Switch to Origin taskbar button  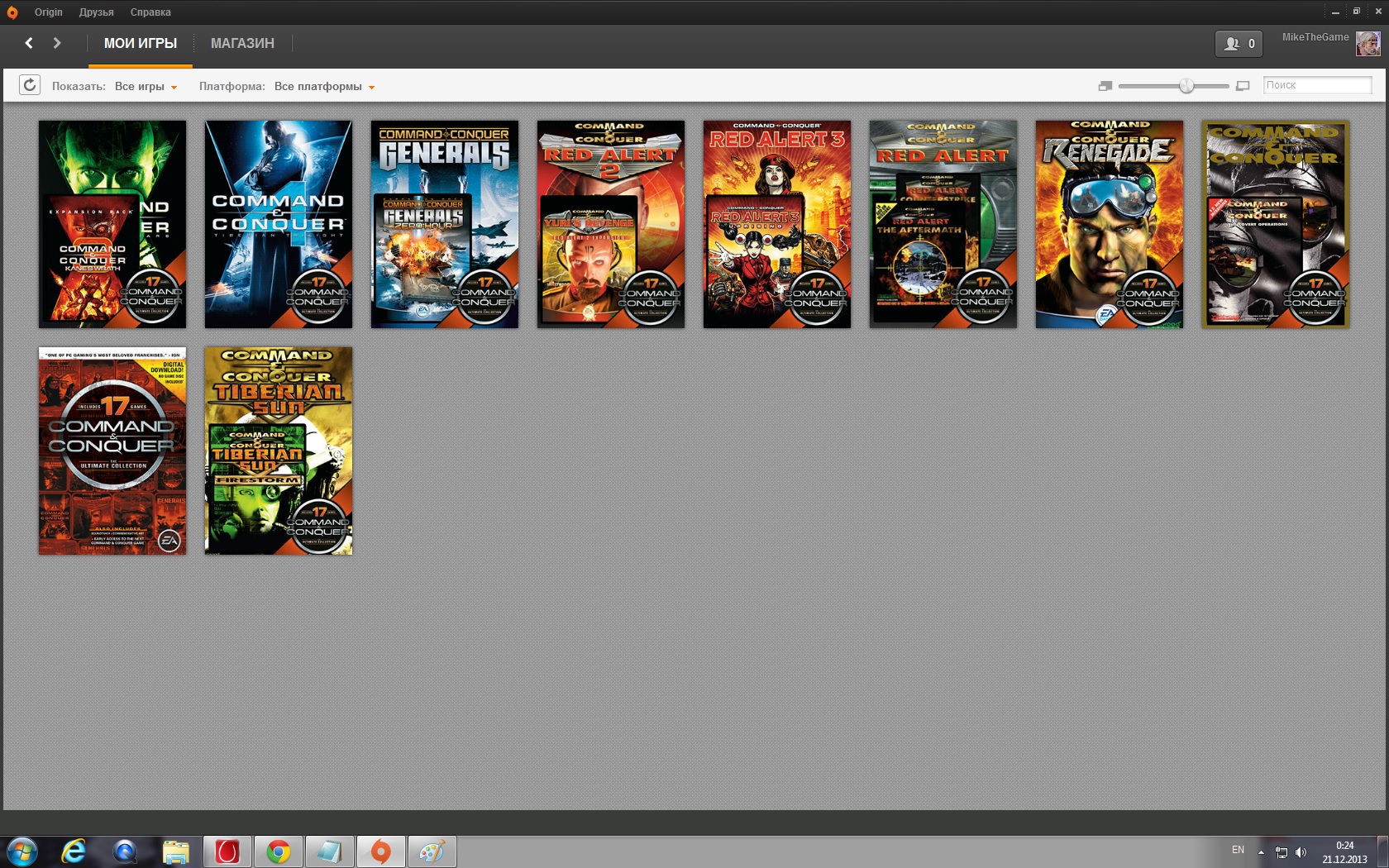click(x=380, y=851)
